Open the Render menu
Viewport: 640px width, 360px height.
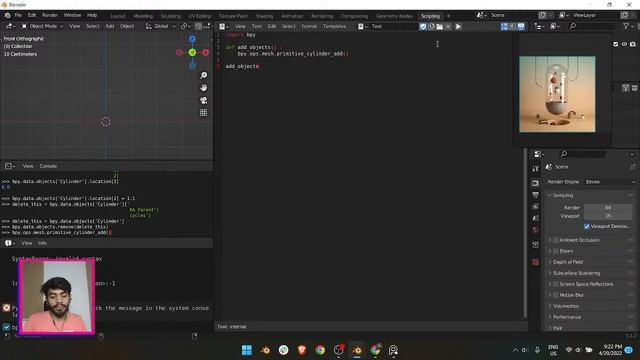pos(50,15)
